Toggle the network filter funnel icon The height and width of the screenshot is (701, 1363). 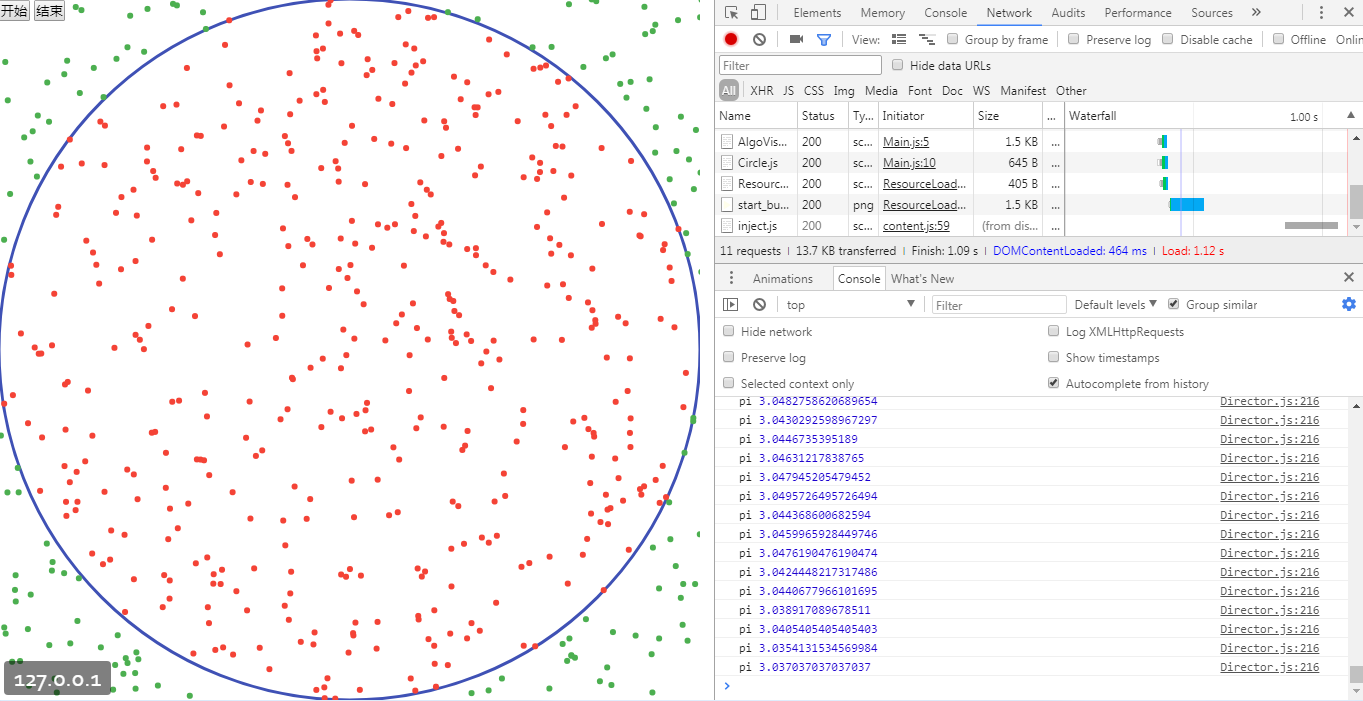(823, 39)
